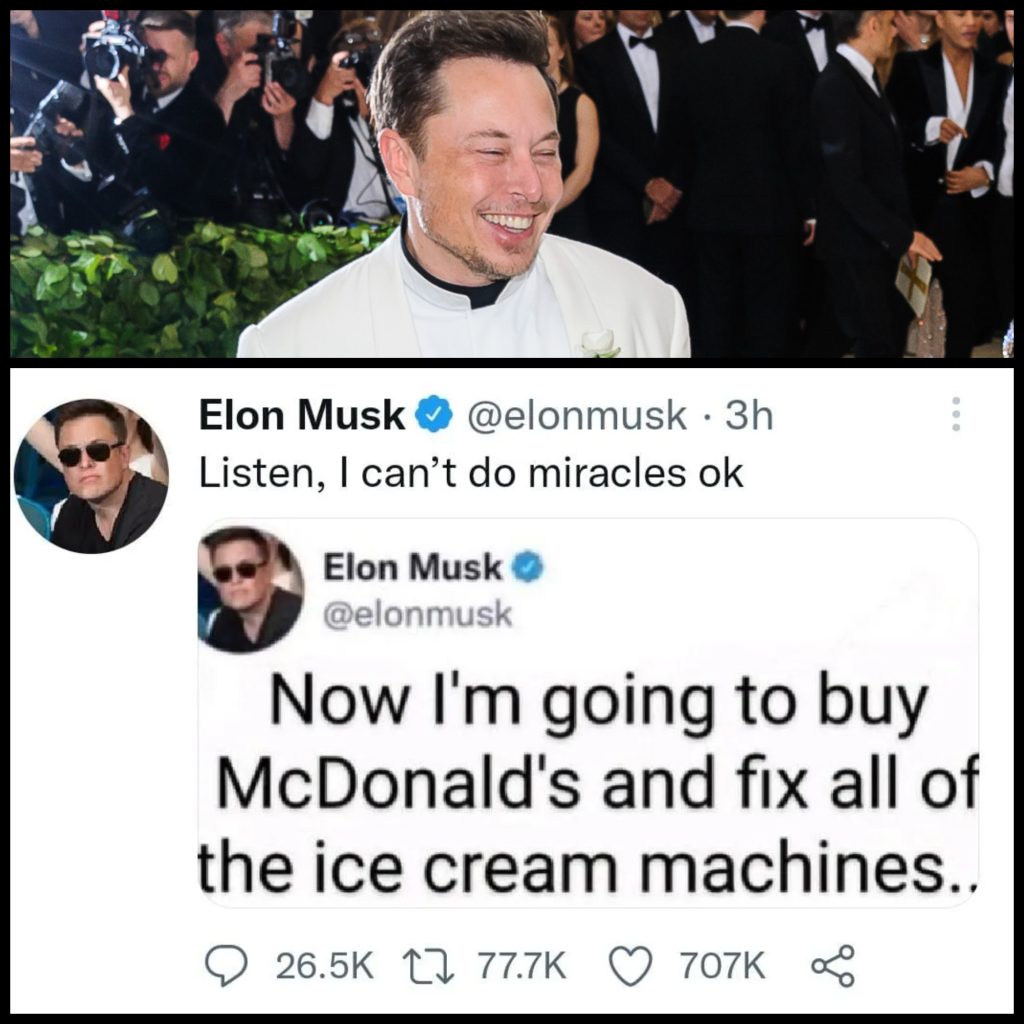Click Elon Musk name inside quoted tweet
Screen dimensions: 1024x1024
click(413, 567)
